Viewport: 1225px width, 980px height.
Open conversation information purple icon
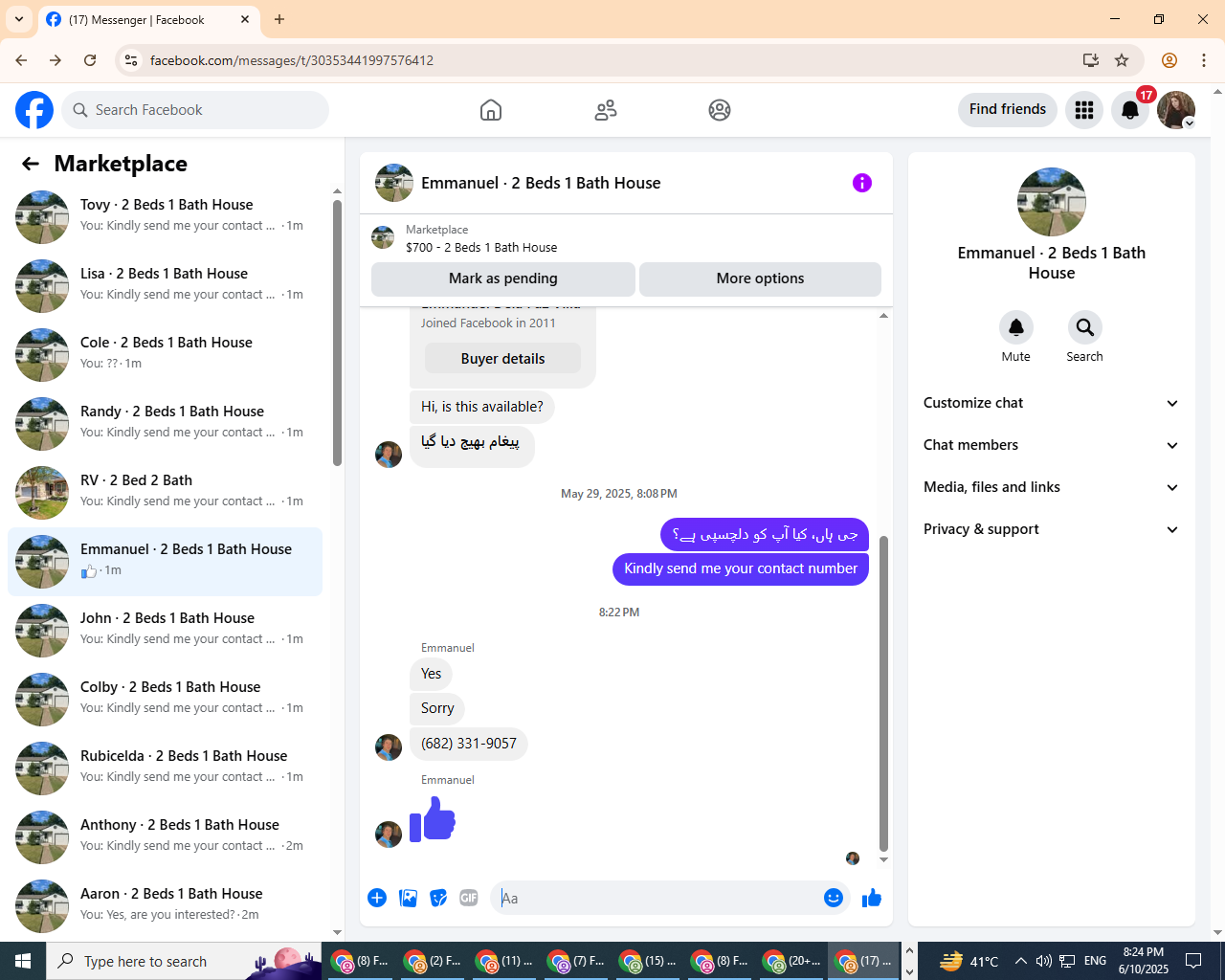coord(862,183)
